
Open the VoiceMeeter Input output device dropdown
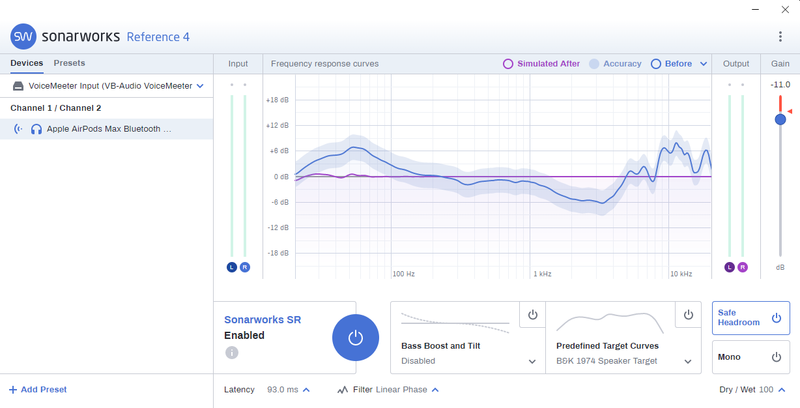[200, 86]
